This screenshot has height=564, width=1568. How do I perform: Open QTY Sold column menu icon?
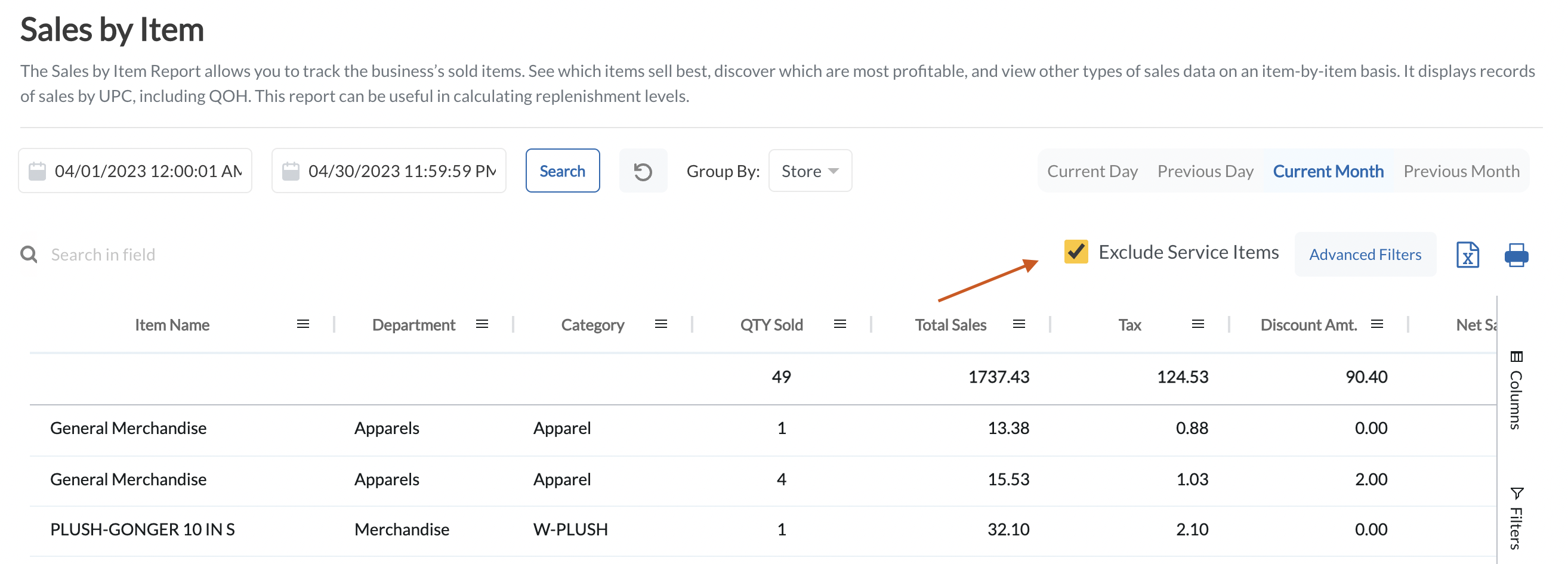[839, 324]
